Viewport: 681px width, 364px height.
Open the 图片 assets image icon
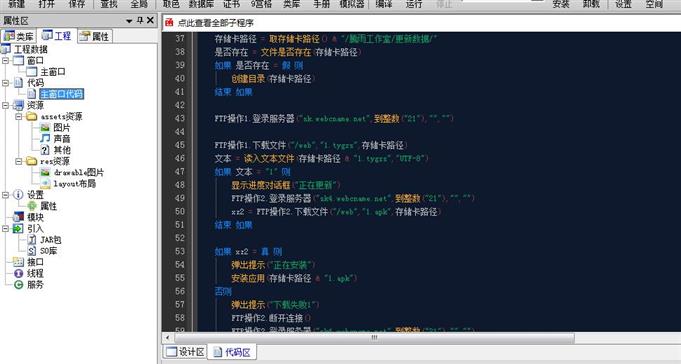[x=45, y=127]
